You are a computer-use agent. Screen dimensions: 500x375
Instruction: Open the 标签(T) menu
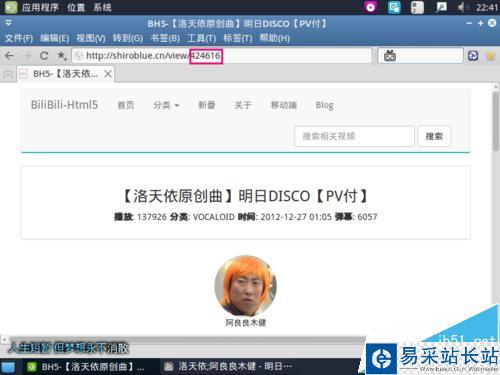click(238, 38)
